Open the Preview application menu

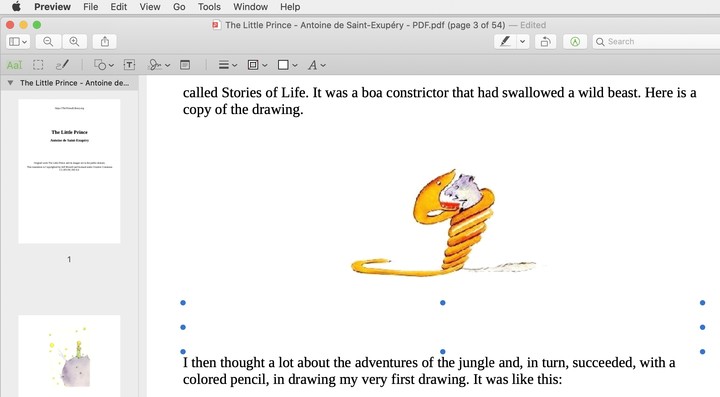pyautogui.click(x=52, y=7)
